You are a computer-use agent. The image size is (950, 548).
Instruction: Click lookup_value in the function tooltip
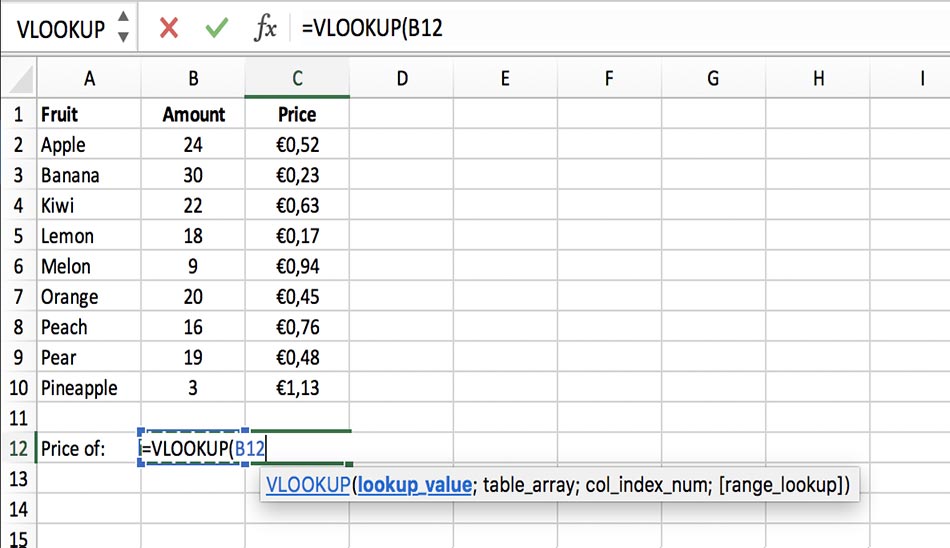pos(414,484)
